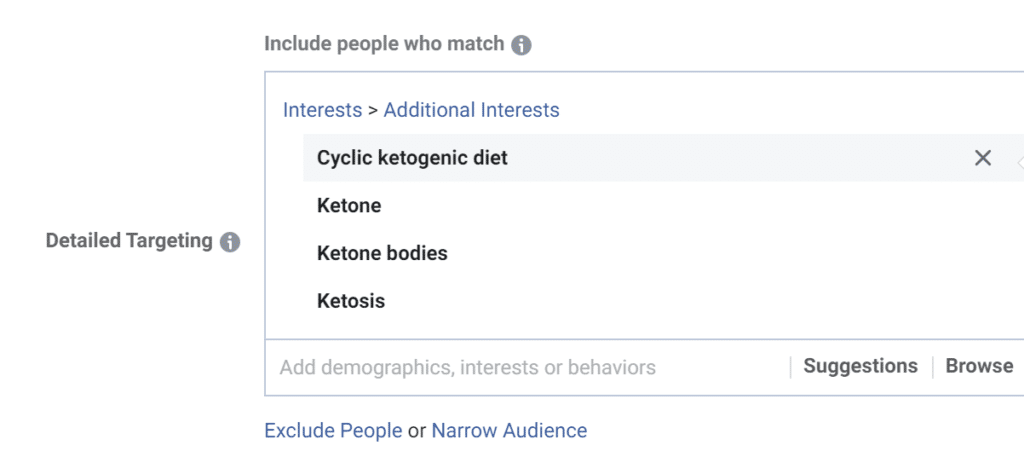Click the partial arrow icon right of the X
This screenshot has width=1024, height=457.
1019,160
